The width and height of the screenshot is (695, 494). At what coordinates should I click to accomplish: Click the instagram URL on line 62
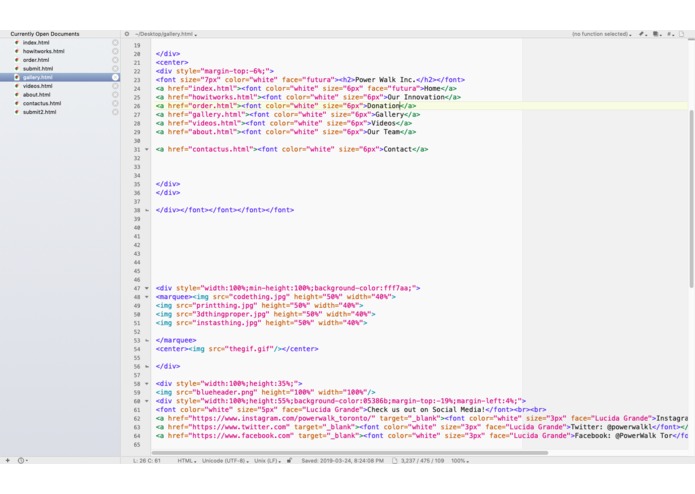pos(284,418)
